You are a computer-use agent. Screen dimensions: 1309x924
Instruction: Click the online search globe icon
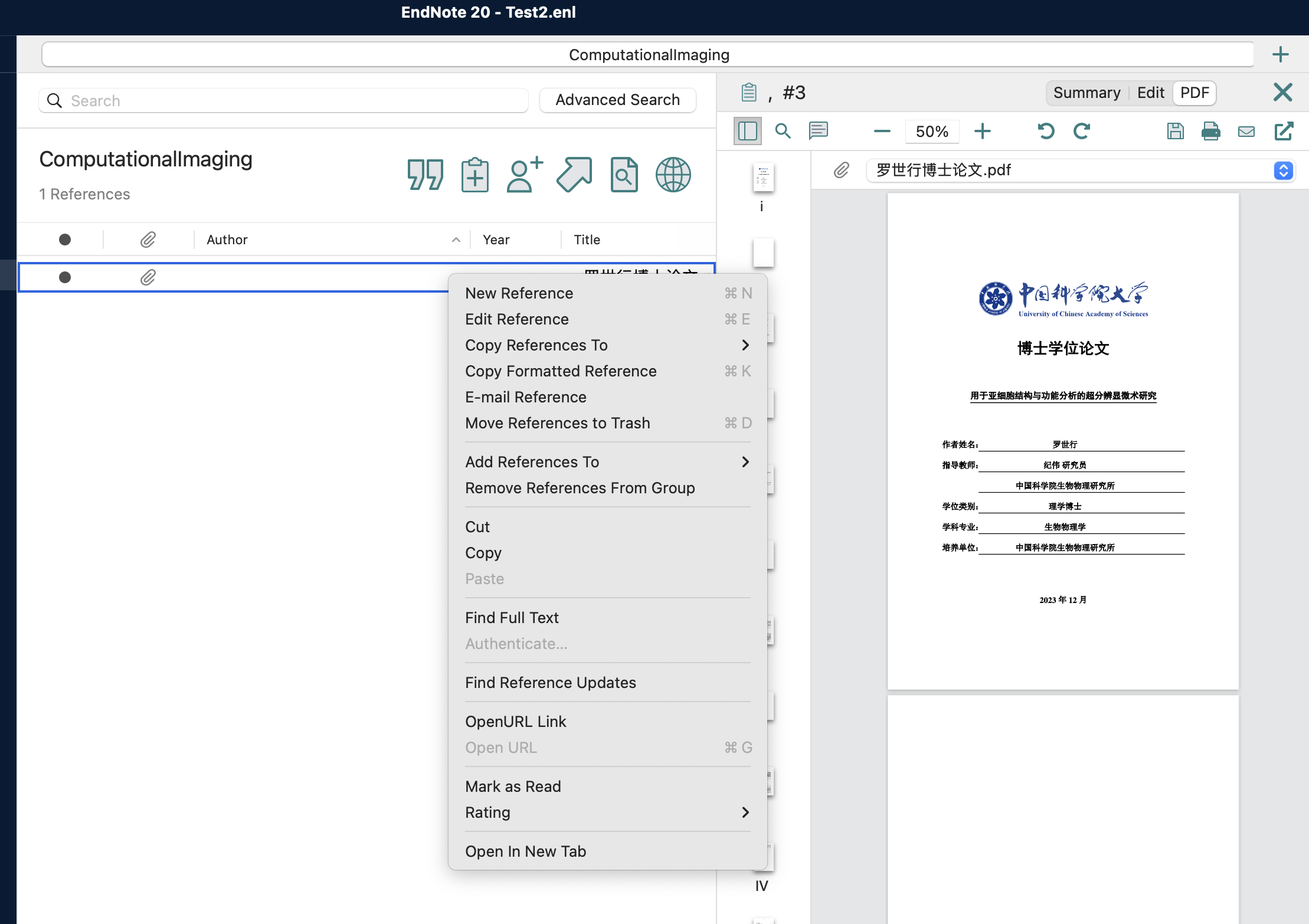tap(673, 175)
